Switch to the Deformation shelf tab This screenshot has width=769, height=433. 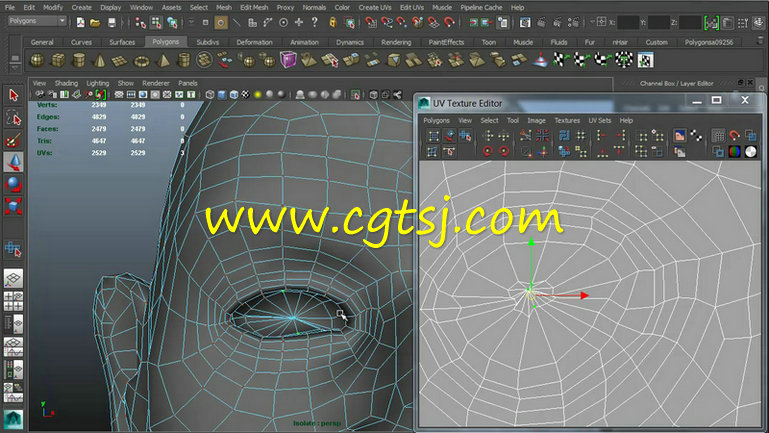(x=254, y=42)
